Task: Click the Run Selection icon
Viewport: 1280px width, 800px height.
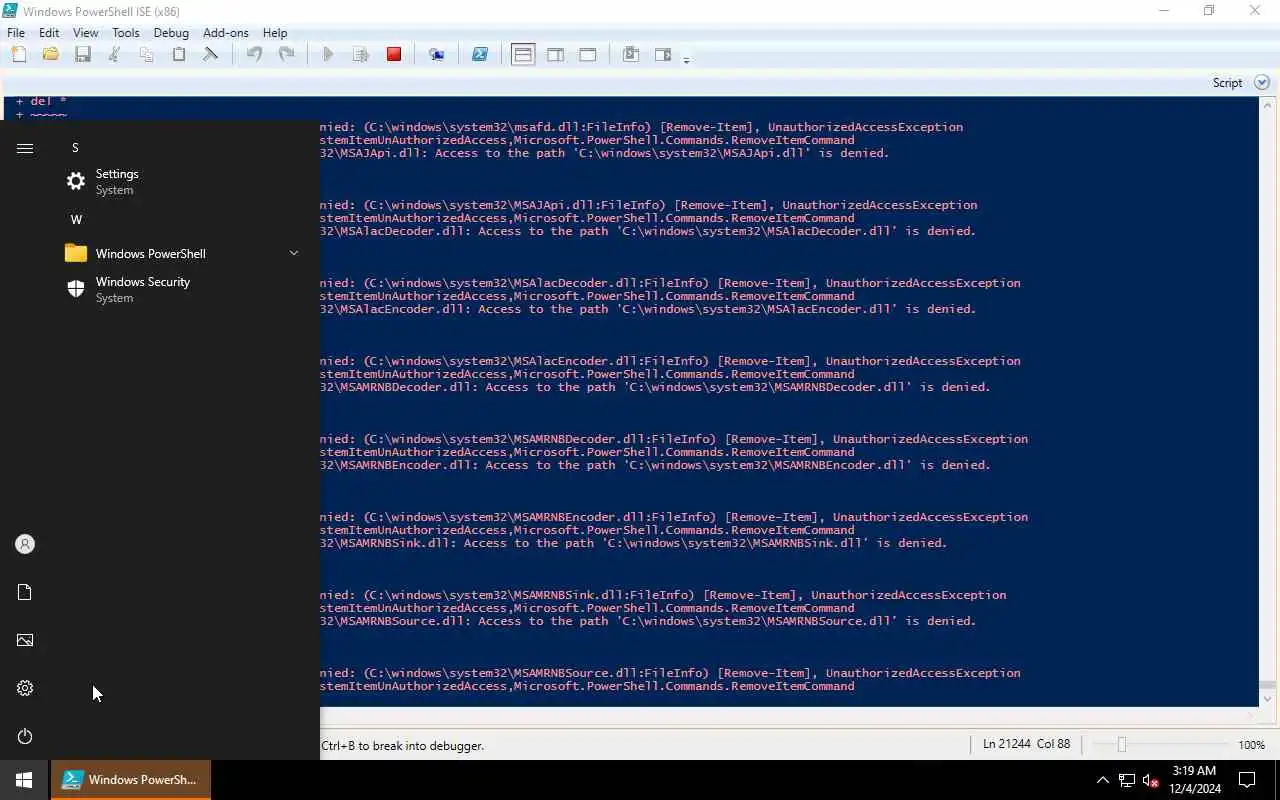Action: (361, 55)
